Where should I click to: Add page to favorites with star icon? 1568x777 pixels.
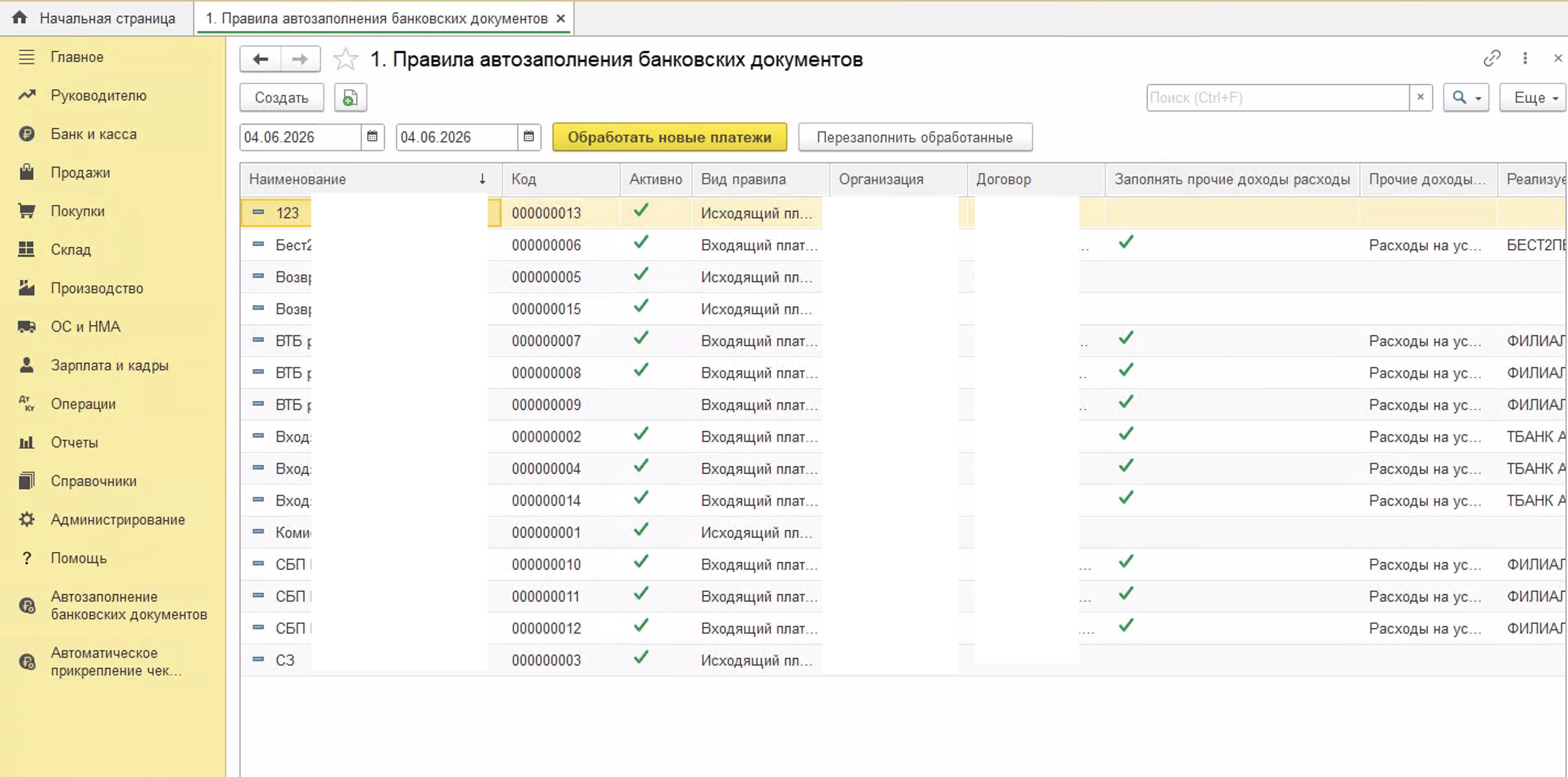pyautogui.click(x=346, y=59)
